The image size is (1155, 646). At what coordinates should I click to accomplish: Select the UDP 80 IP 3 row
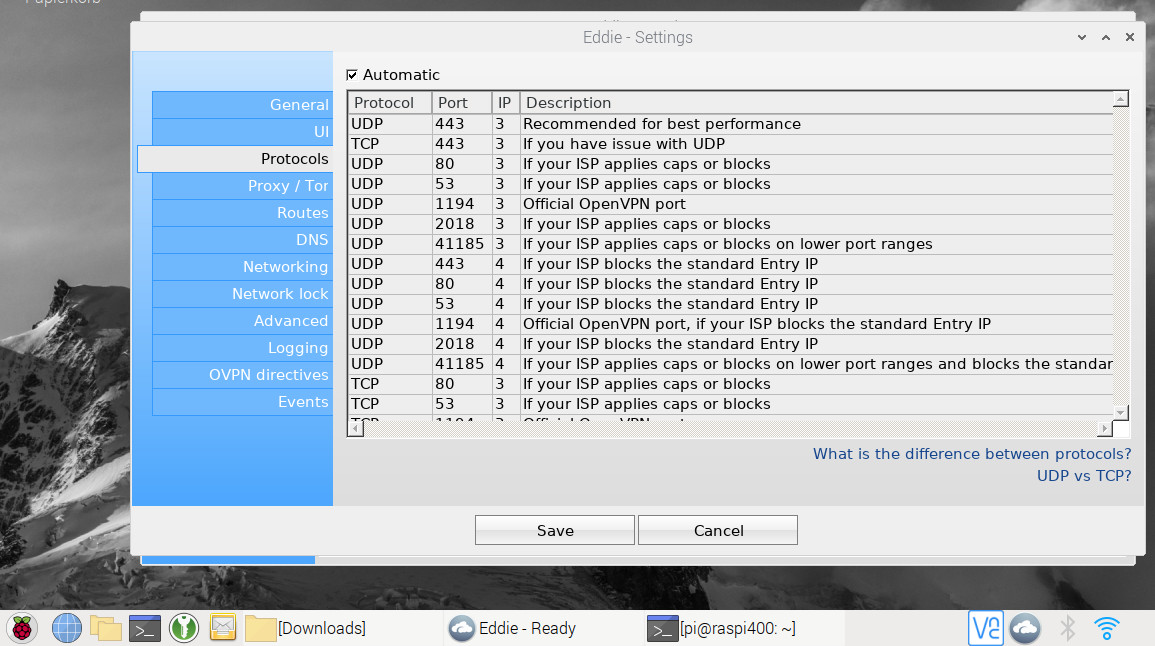(x=730, y=164)
